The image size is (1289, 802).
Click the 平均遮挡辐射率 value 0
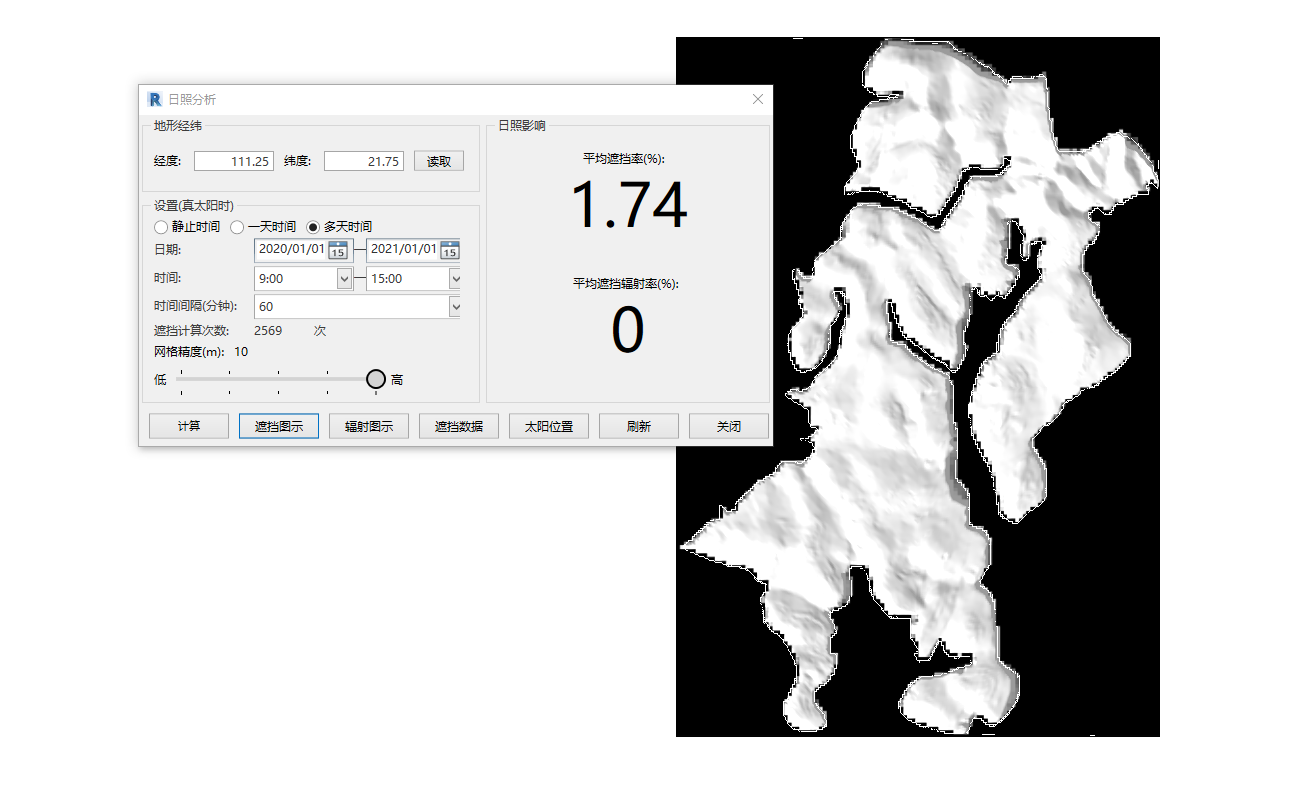627,331
